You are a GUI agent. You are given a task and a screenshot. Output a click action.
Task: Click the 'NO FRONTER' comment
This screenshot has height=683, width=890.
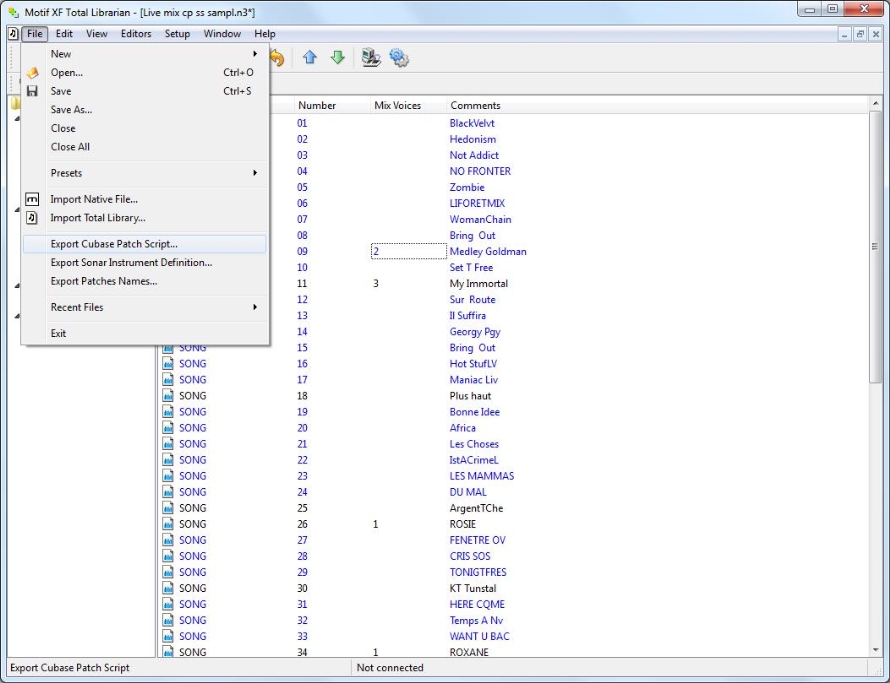[480, 171]
